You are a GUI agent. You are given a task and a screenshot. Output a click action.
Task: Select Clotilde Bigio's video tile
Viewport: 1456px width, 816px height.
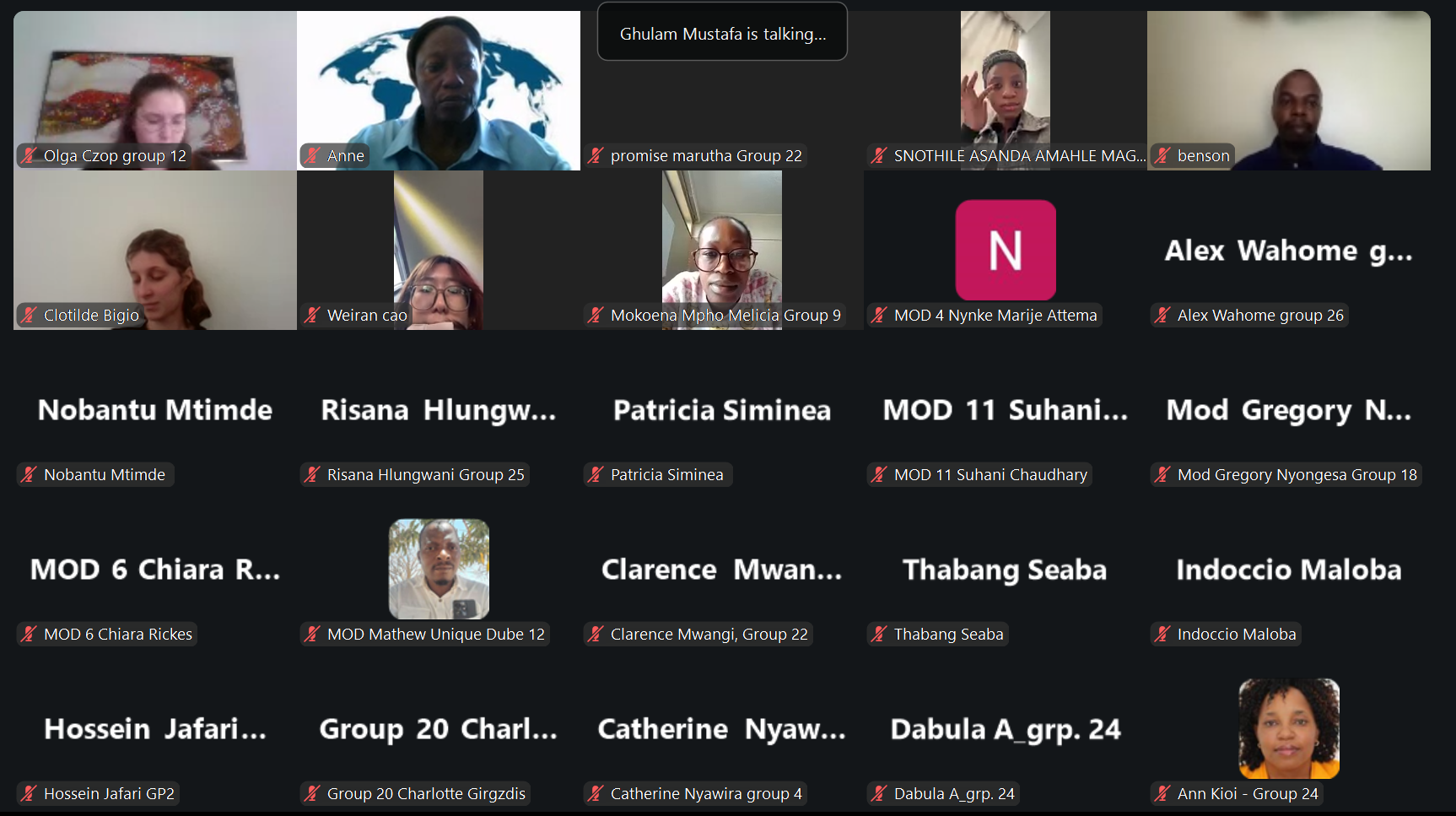point(155,250)
